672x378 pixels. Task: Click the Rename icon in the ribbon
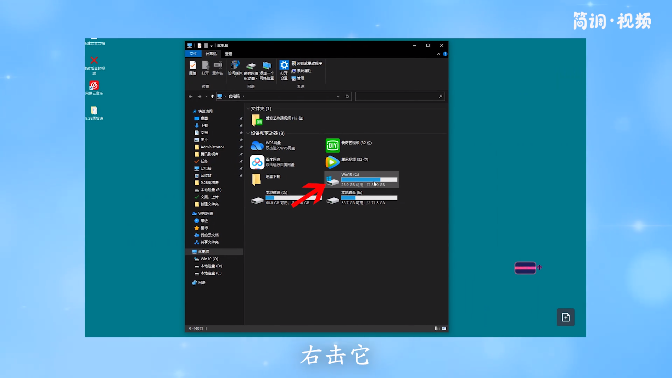[218, 68]
